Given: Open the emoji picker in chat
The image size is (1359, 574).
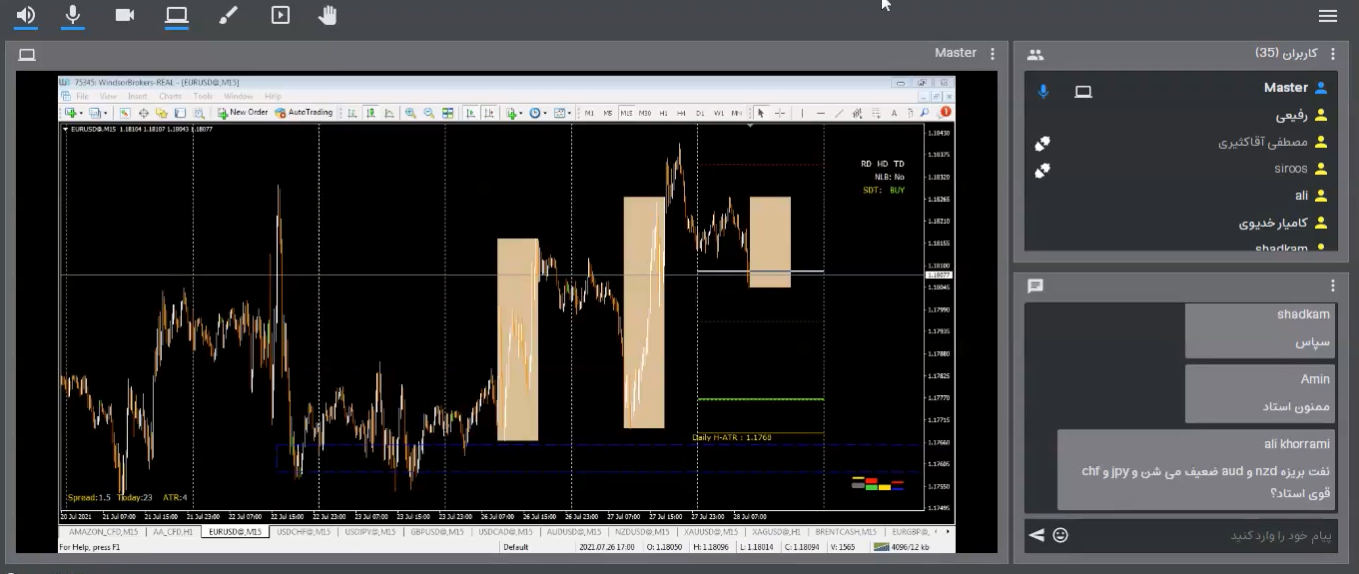Looking at the screenshot, I should [1061, 535].
